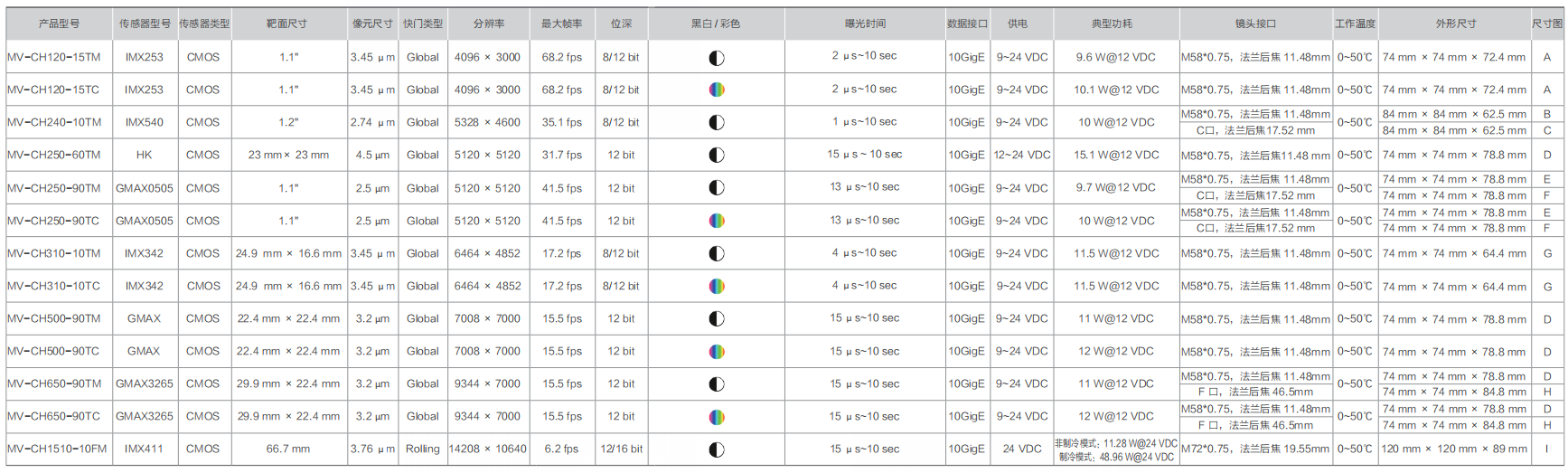This screenshot has width=1568, height=473.
Task: Select the MV-CH1510-10FM product model cell
Action: [x=57, y=449]
